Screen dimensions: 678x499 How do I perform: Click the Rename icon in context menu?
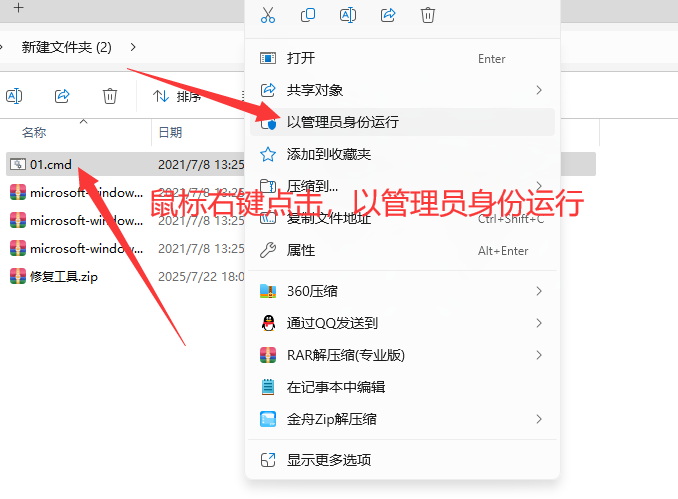coord(348,15)
